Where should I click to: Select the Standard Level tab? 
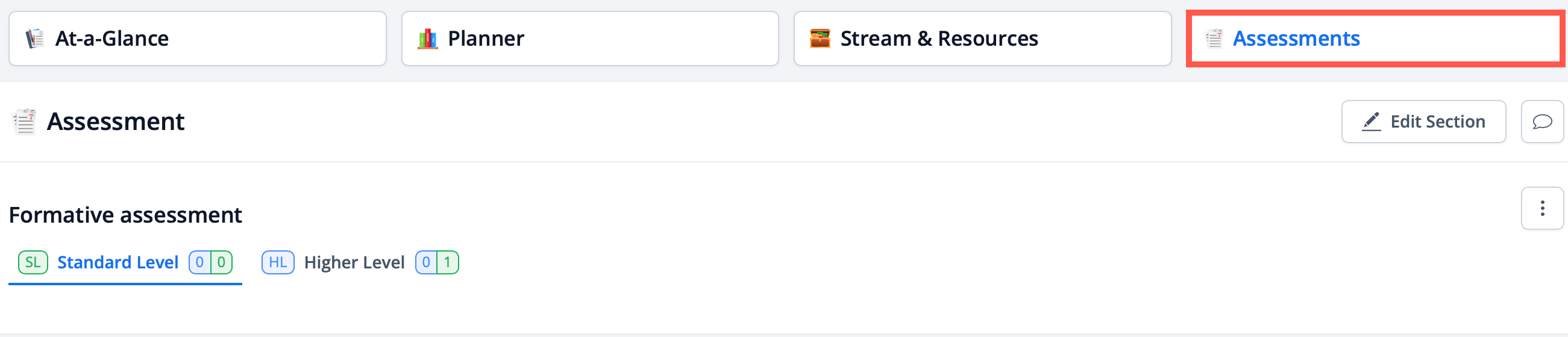click(x=118, y=262)
